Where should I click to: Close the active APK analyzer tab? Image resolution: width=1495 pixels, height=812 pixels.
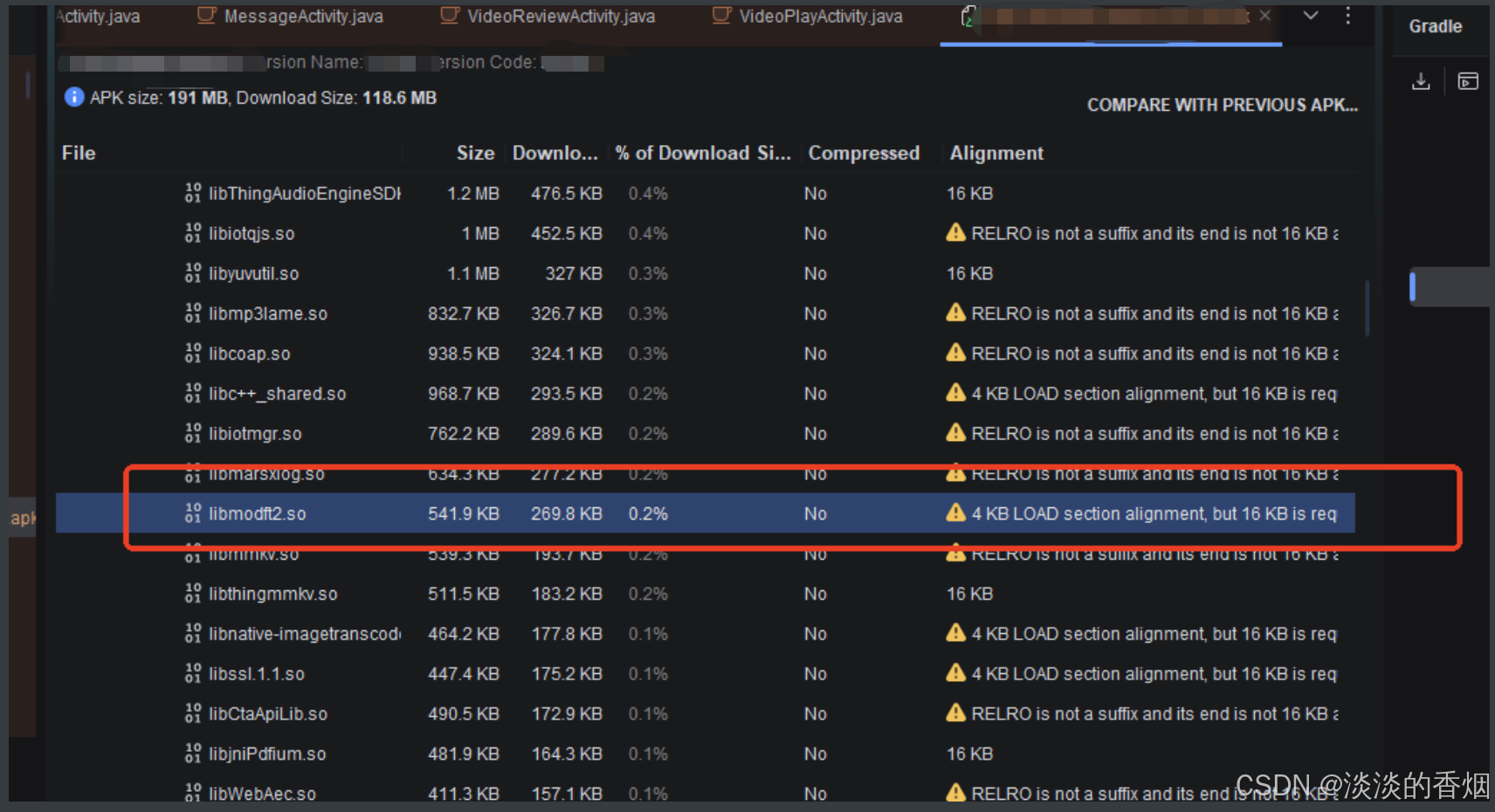pos(1264,16)
